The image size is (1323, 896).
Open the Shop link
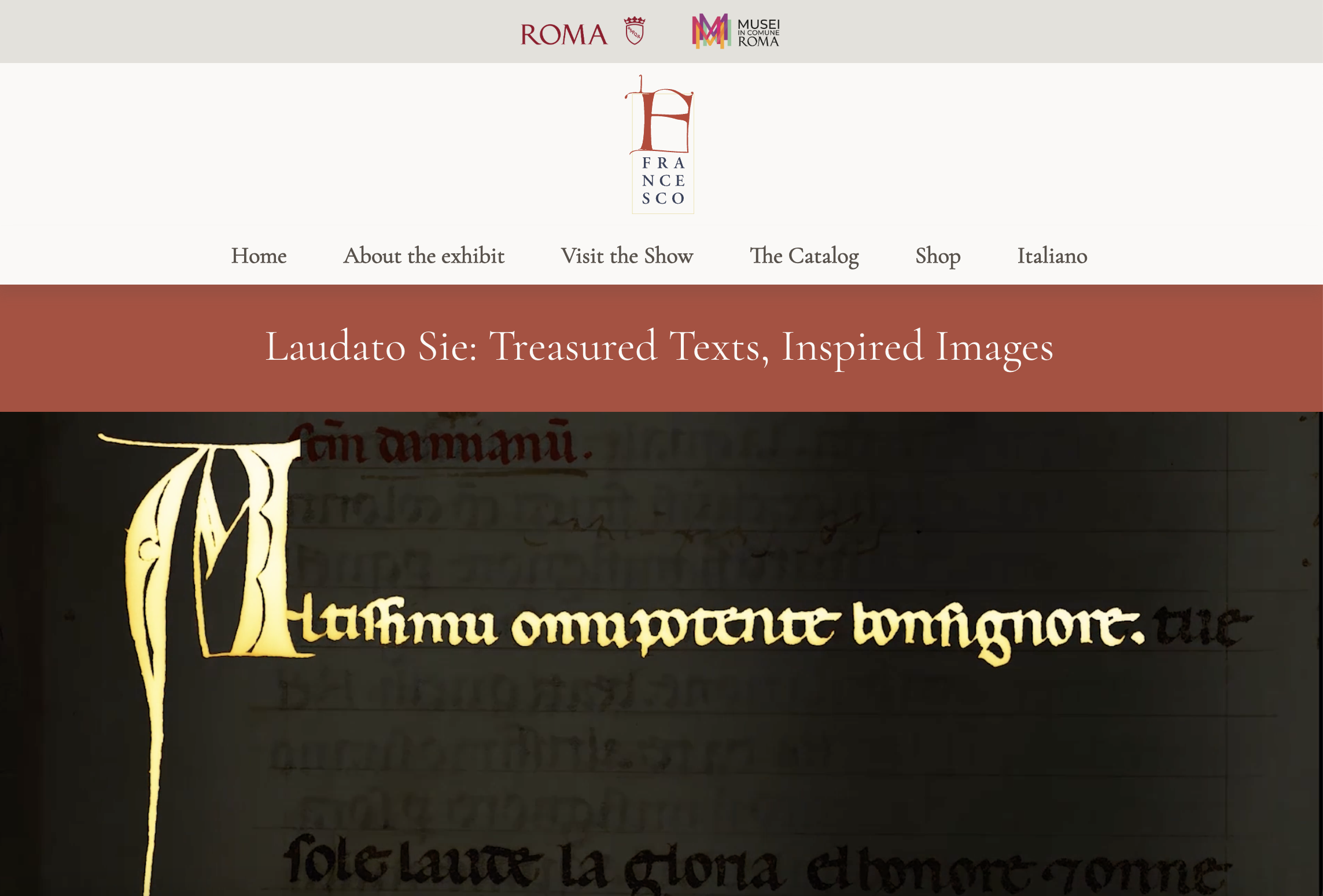pyautogui.click(x=938, y=256)
